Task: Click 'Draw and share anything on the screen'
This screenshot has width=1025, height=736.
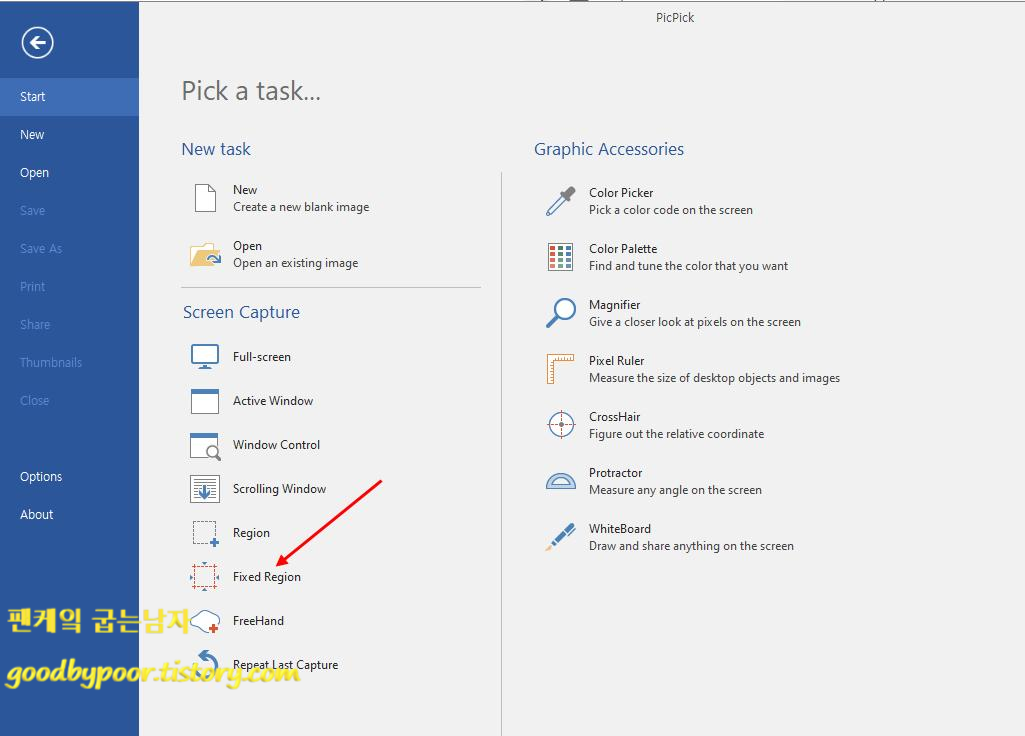Action: pos(691,546)
